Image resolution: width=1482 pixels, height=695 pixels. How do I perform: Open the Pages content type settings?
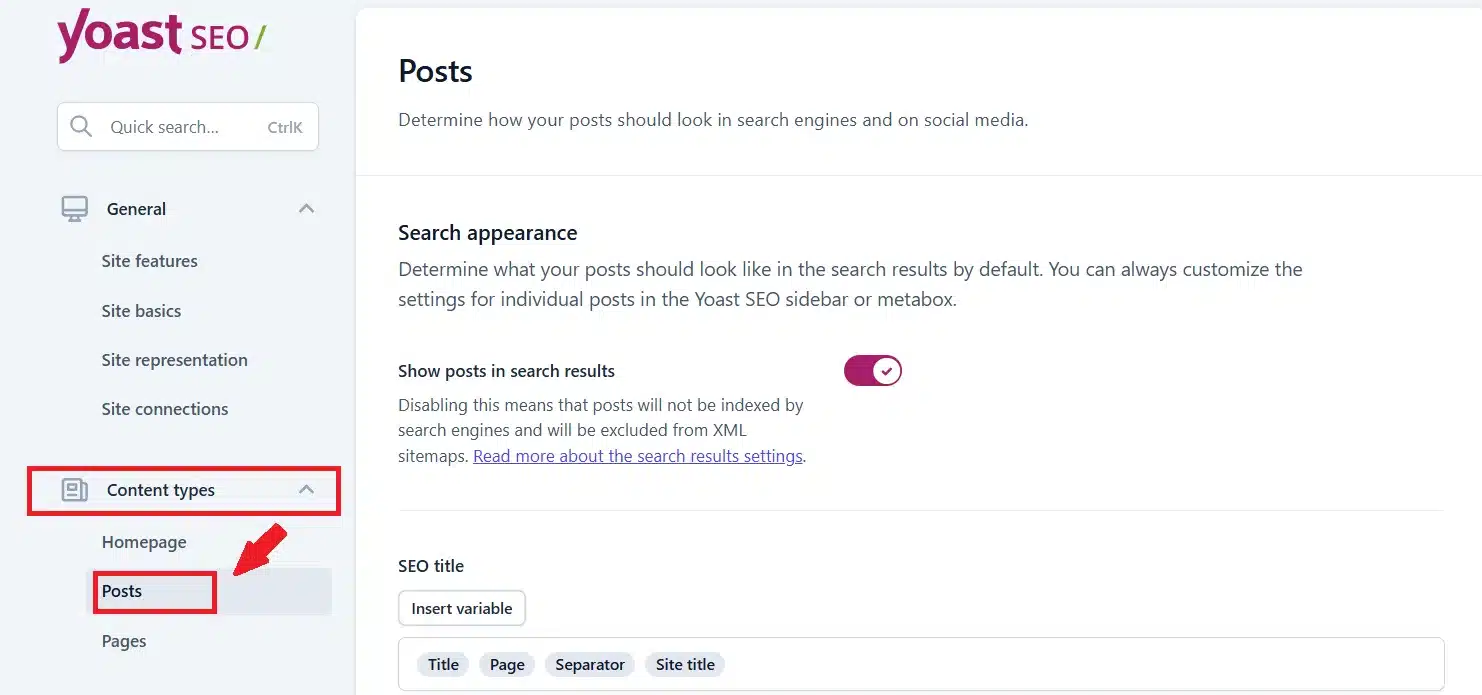point(123,640)
